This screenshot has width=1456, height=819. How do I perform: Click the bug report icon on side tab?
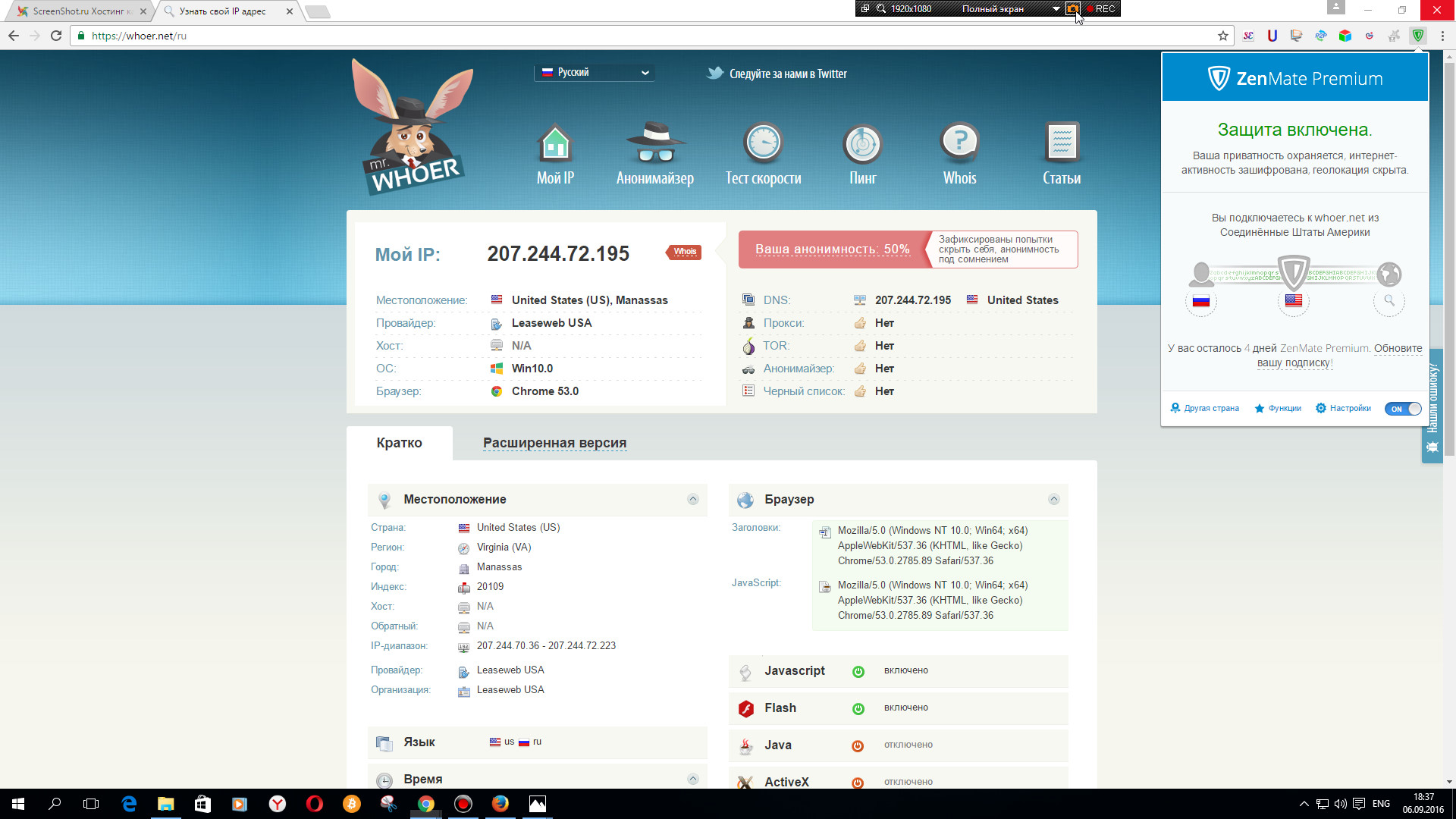[x=1432, y=447]
